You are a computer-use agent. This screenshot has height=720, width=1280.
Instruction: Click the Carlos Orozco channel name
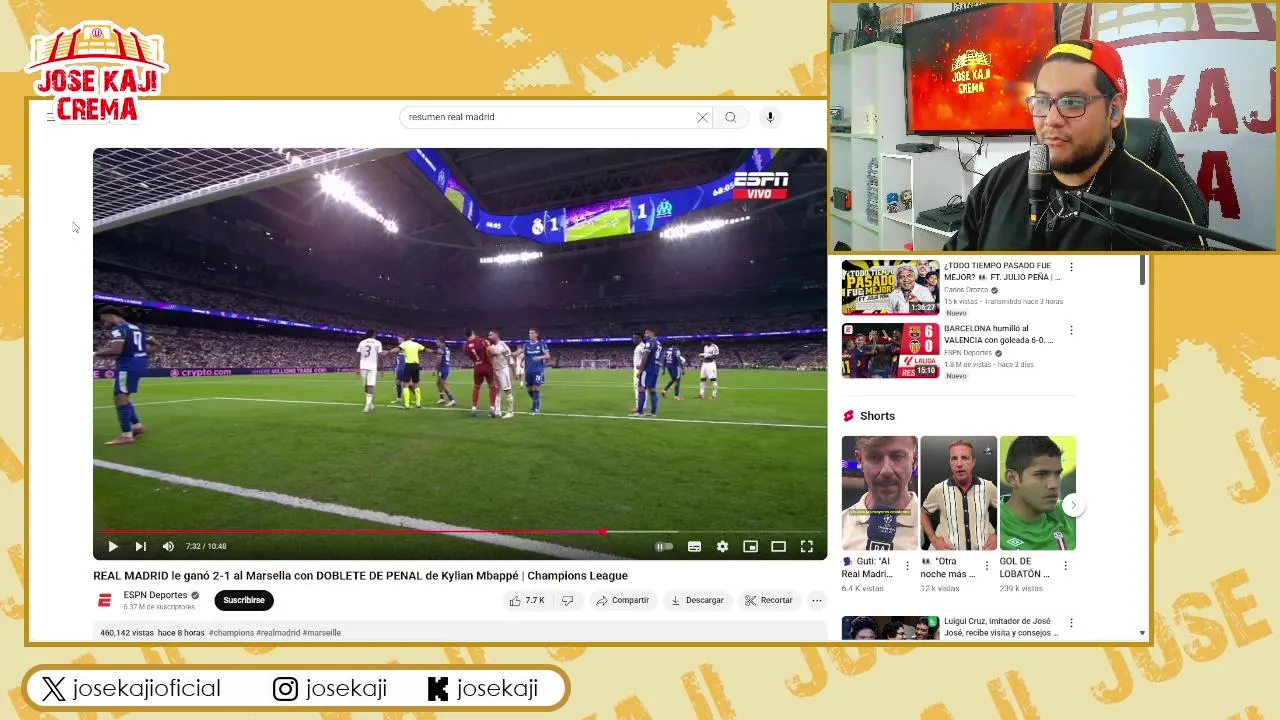tap(965, 290)
